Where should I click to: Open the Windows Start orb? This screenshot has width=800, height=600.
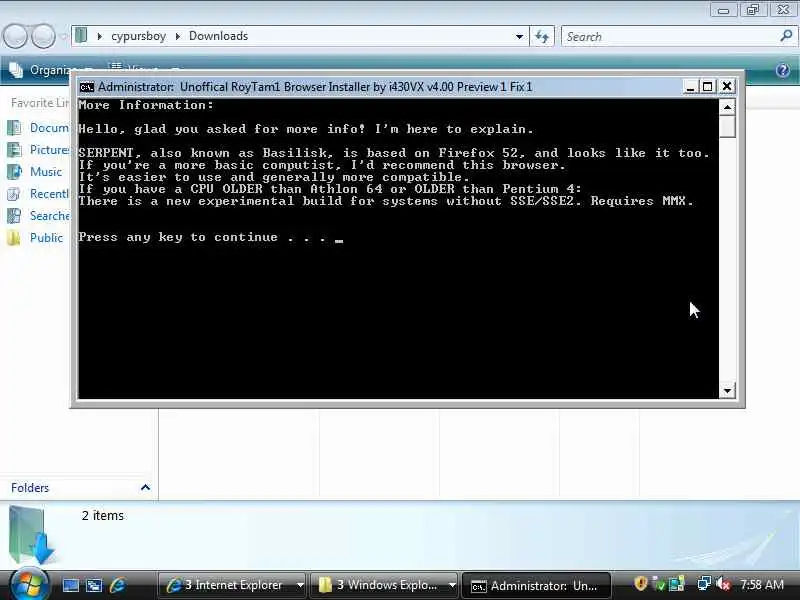29,585
